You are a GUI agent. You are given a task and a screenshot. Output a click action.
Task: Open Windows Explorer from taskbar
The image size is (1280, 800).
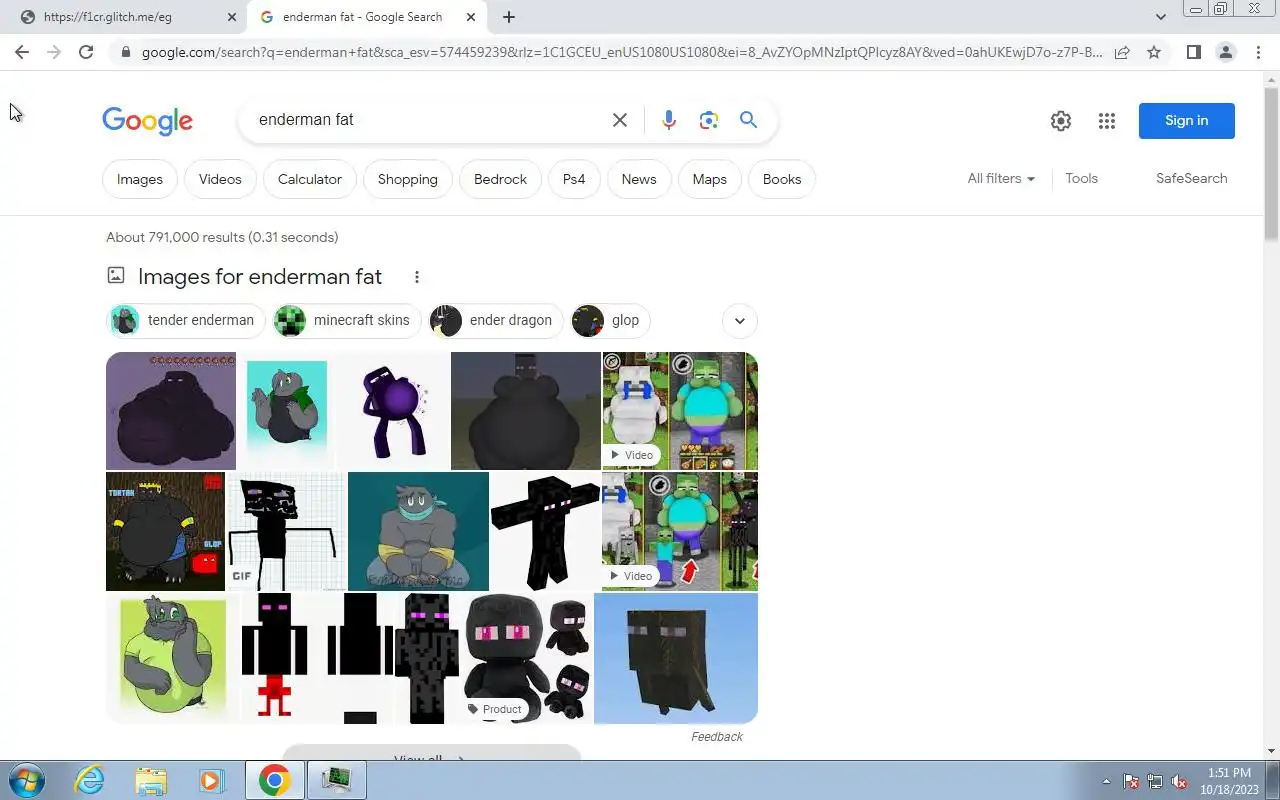pyautogui.click(x=151, y=780)
